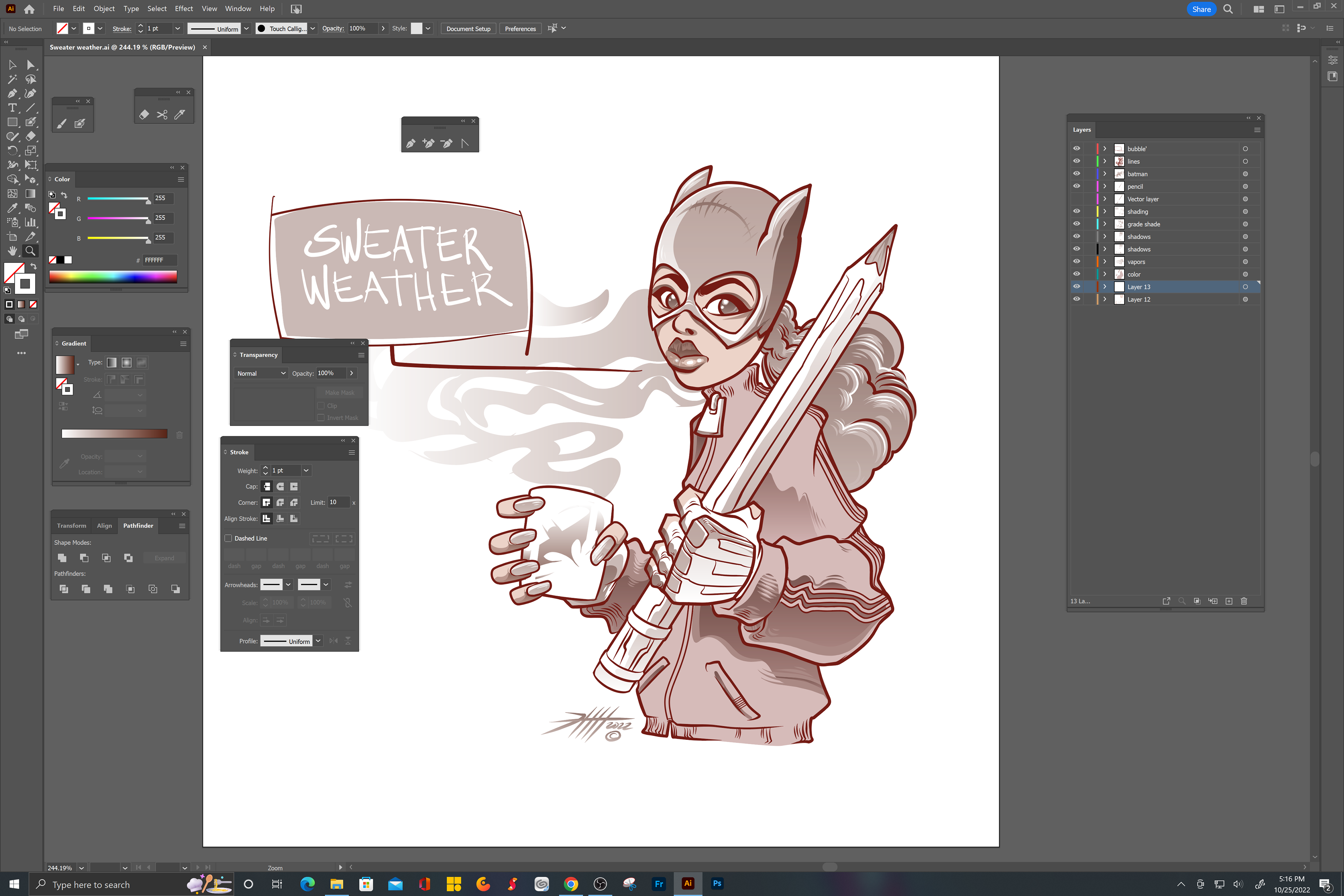Select the Selection tool arrow
Screen dimensions: 1344x896
[12, 65]
